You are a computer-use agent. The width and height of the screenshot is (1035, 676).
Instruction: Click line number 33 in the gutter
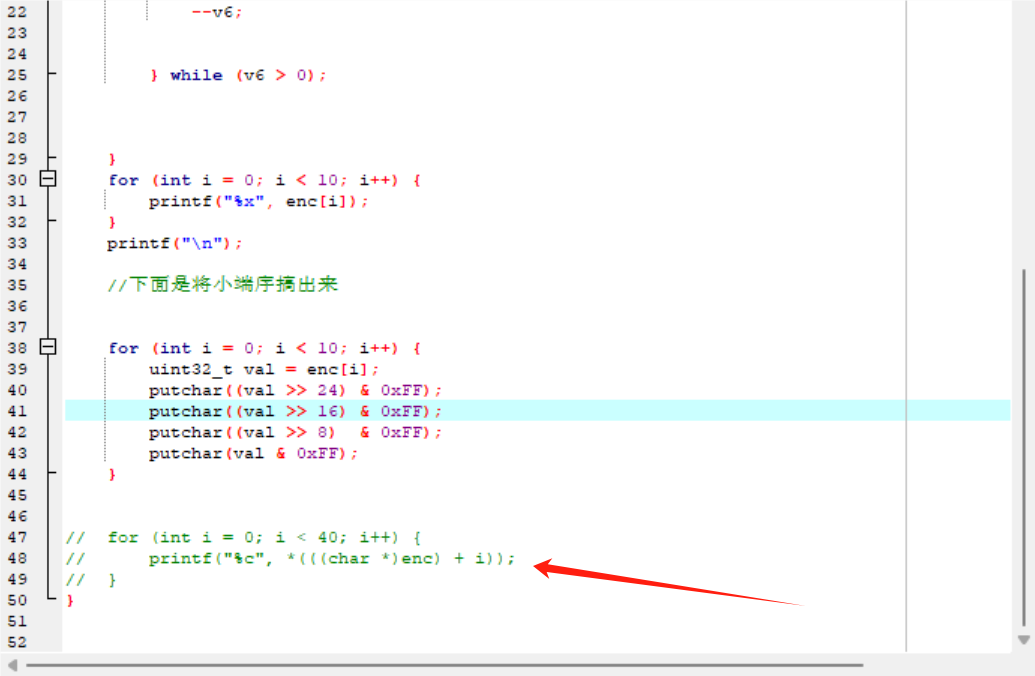[17, 244]
